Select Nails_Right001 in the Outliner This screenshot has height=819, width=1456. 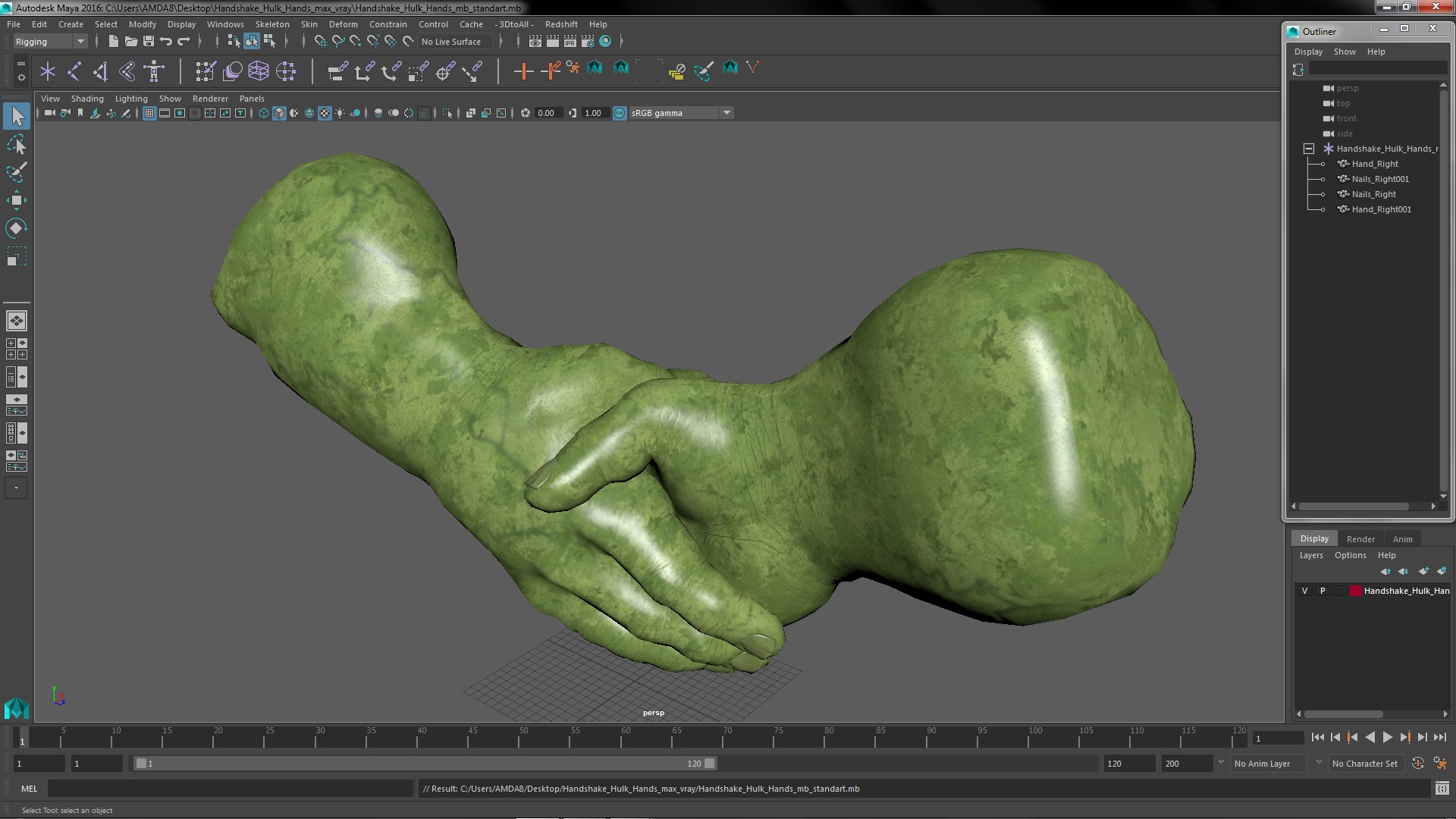(1380, 179)
